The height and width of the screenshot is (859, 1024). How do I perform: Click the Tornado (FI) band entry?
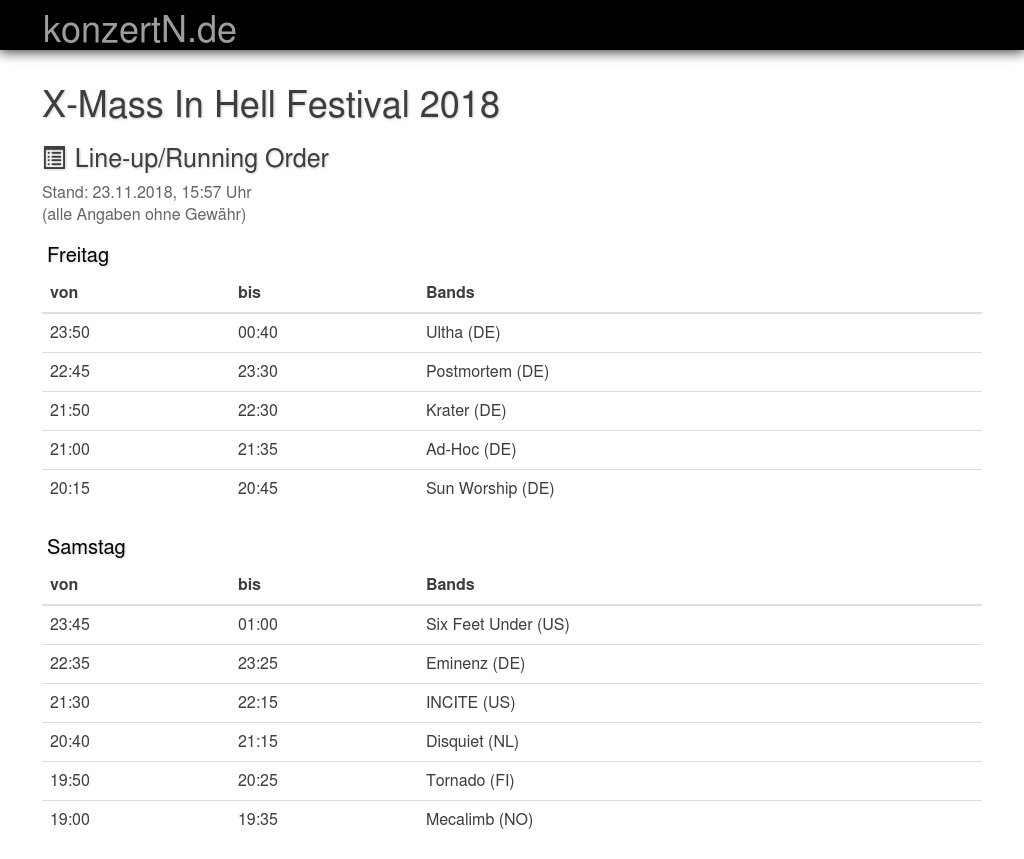[x=469, y=781]
